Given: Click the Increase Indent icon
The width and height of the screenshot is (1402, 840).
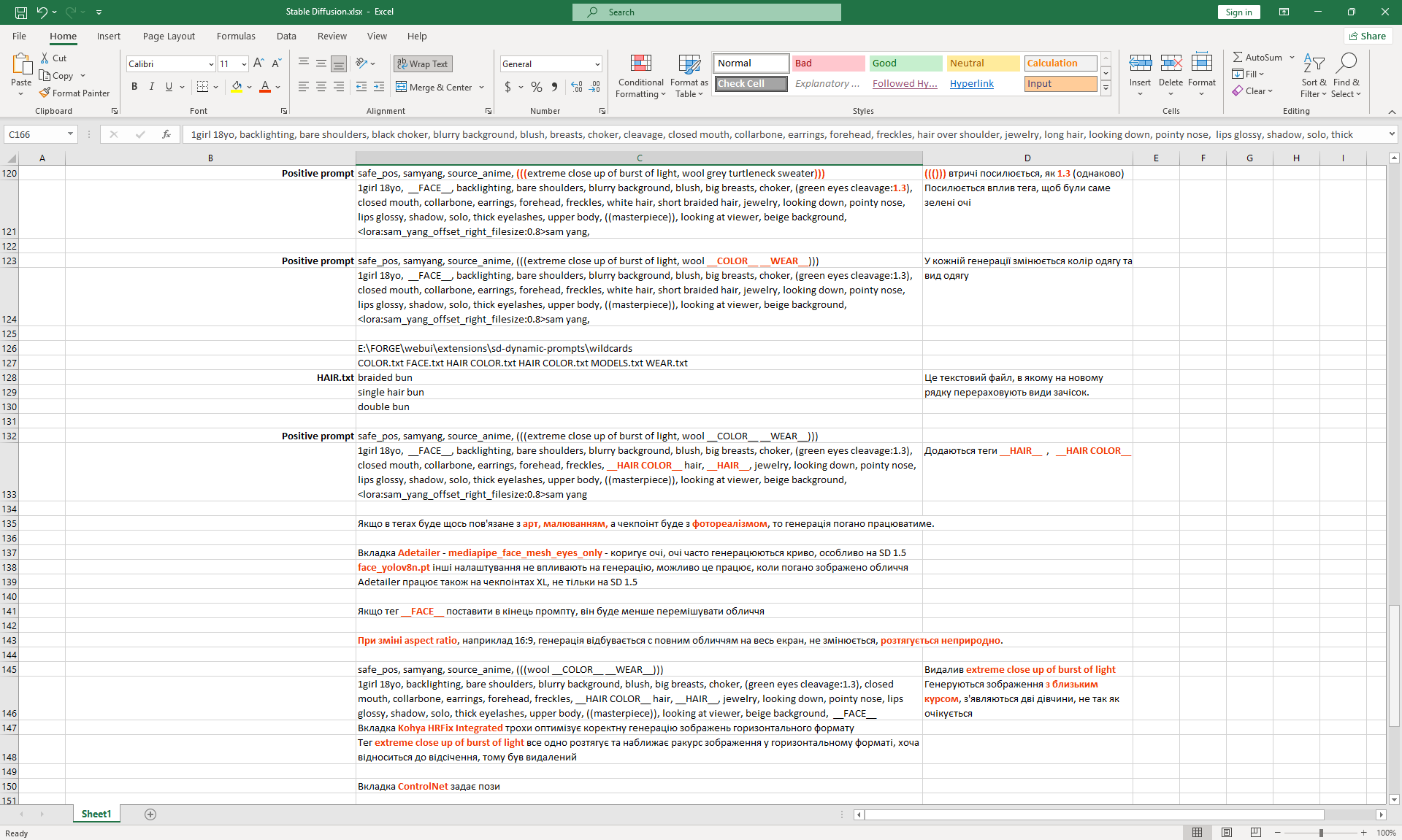Looking at the screenshot, I should (x=378, y=87).
